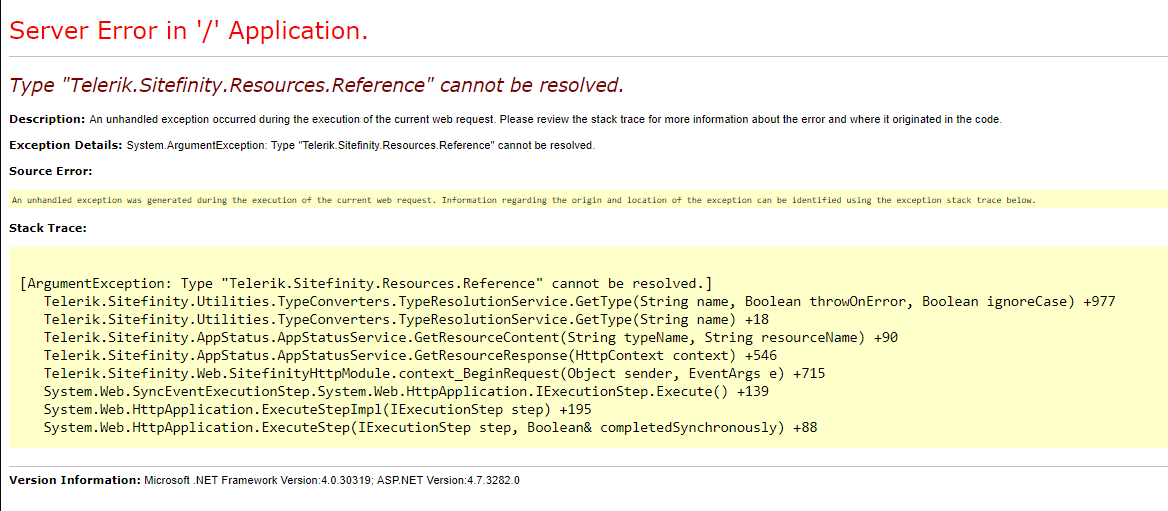Screen dimensions: 1168x511
Task: Click the HttpApplication.ExecuteStepImpl +195 stack line
Action: (317, 410)
